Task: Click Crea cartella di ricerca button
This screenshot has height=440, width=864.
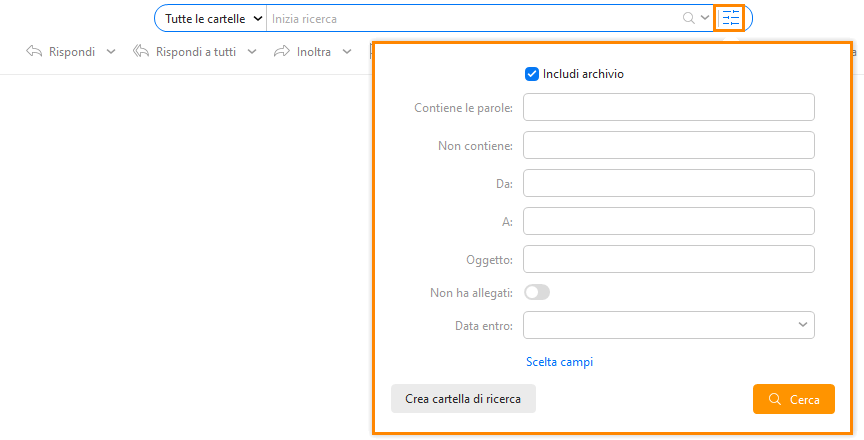Action: [x=463, y=399]
